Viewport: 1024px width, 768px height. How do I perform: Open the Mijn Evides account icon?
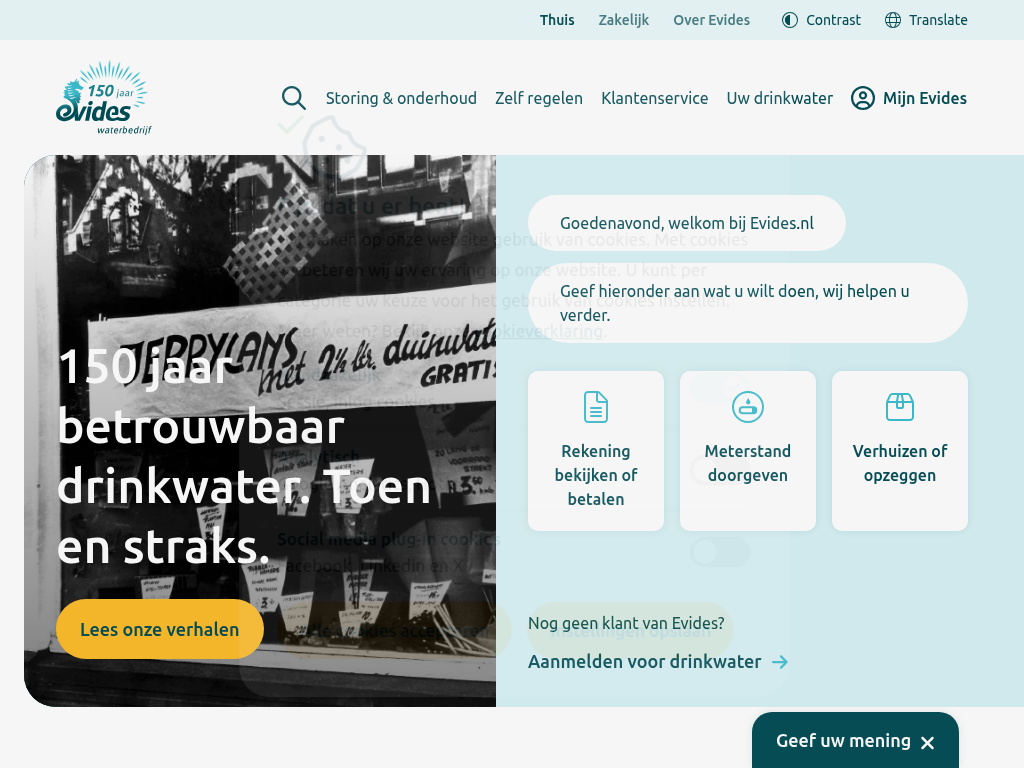coord(863,98)
